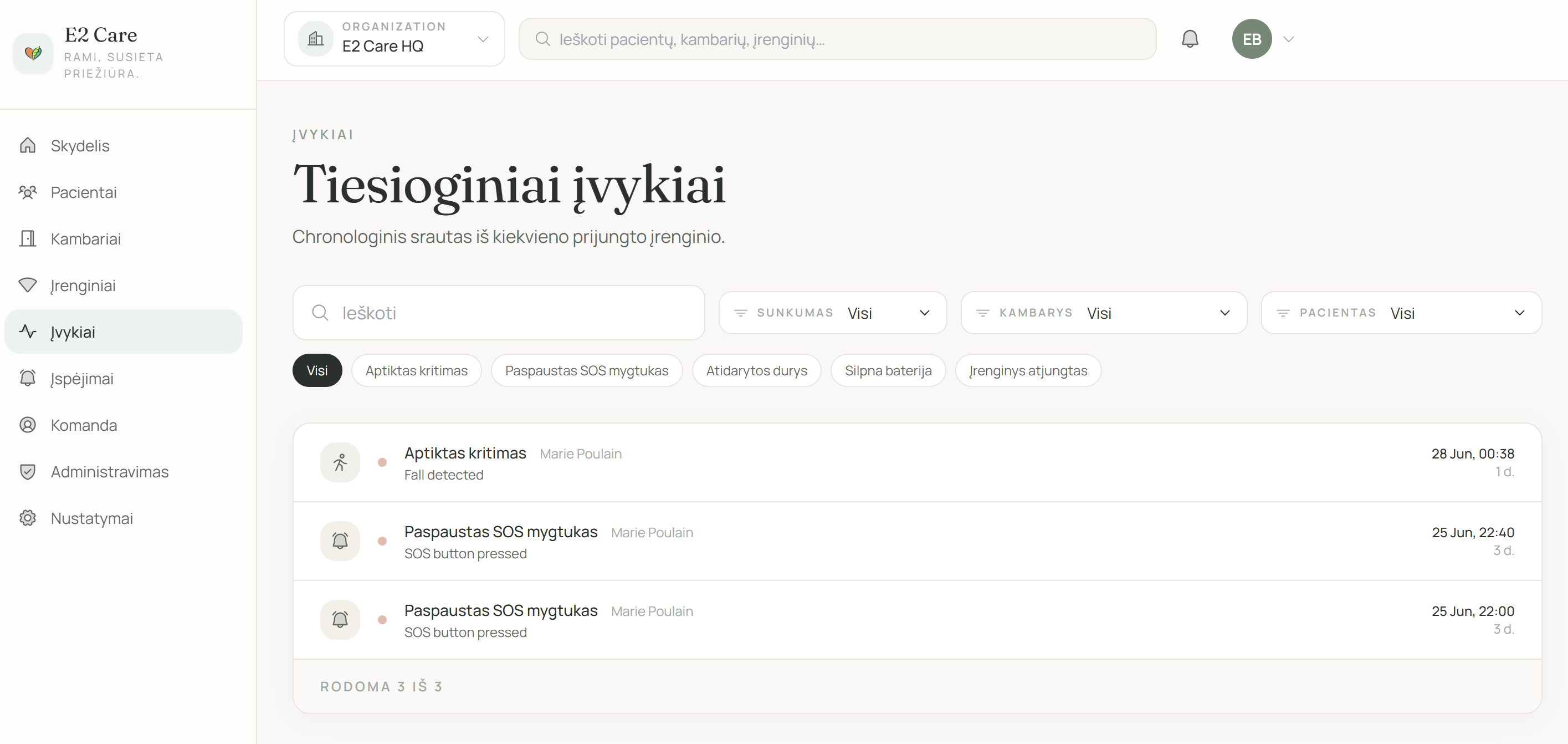
Task: Expand the E2 Care HQ organization selector
Action: pos(394,39)
